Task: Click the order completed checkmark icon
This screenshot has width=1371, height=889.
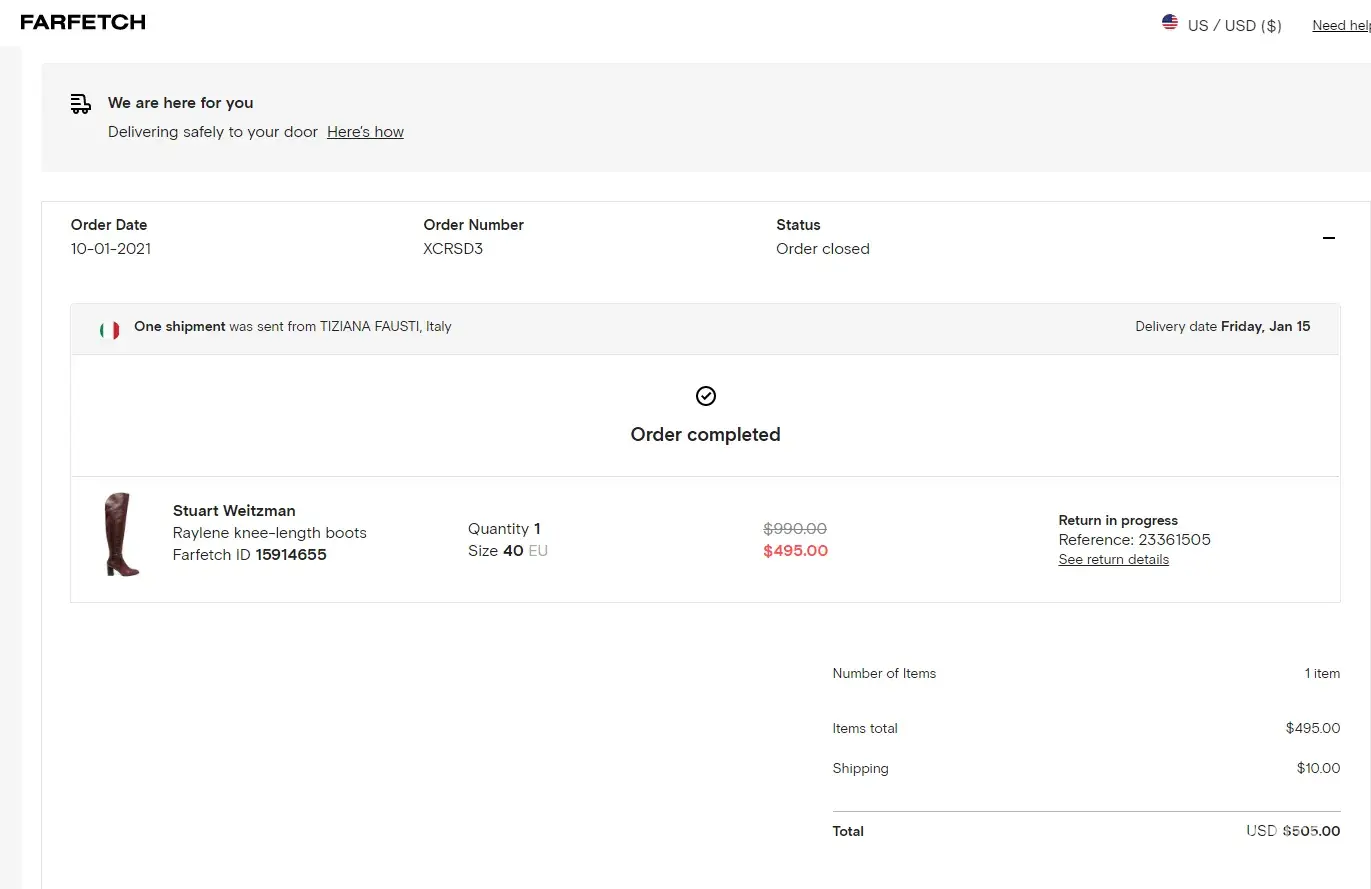Action: (x=705, y=396)
